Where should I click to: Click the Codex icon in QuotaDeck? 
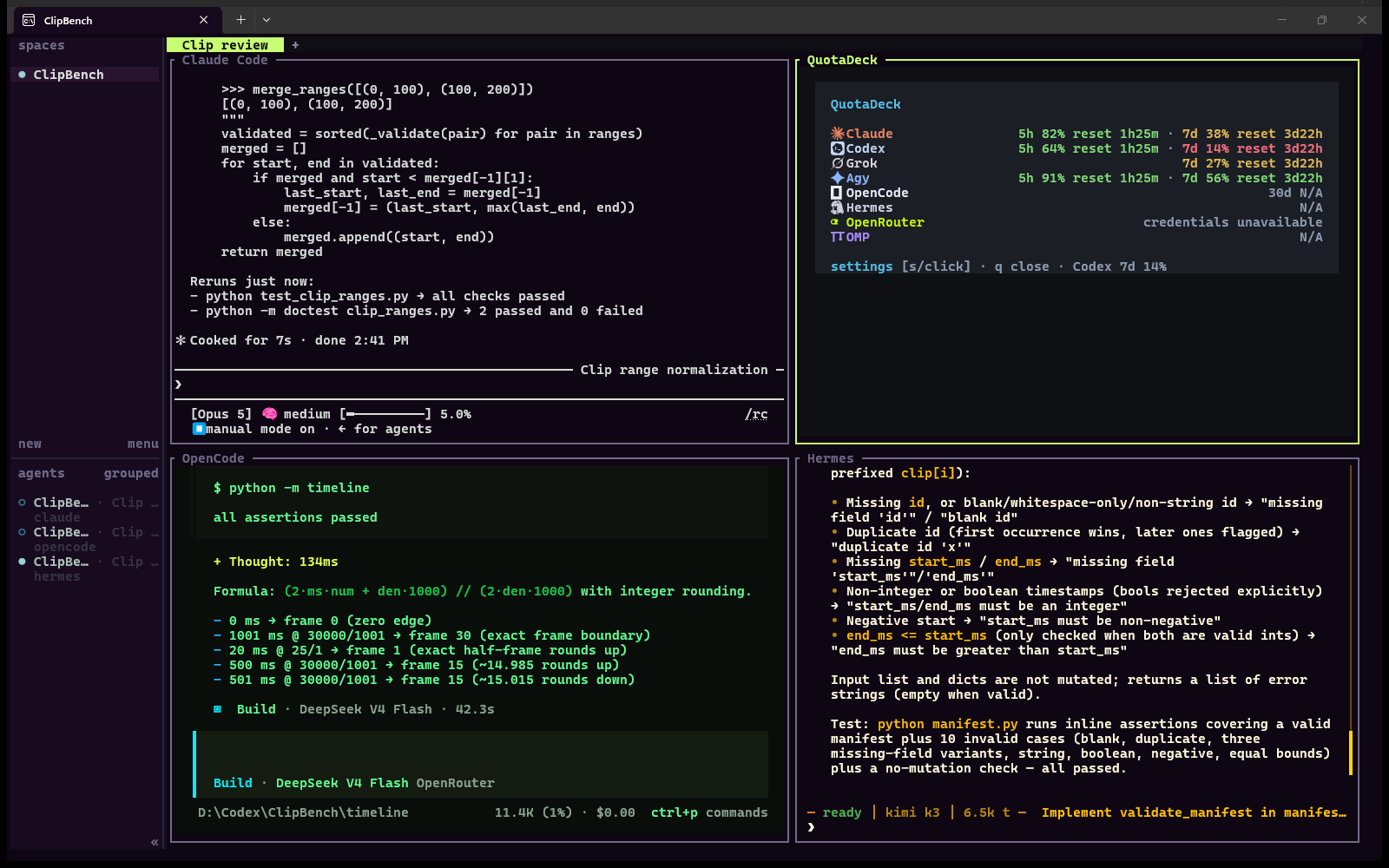837,148
